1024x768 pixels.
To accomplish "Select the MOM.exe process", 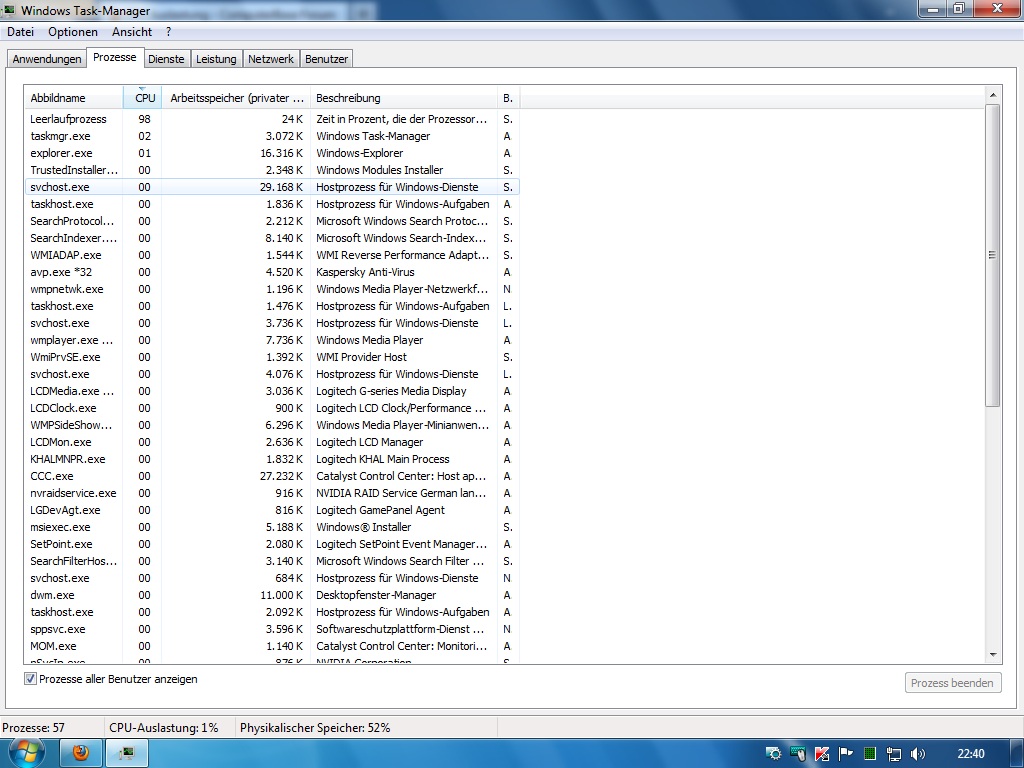I will click(272, 646).
